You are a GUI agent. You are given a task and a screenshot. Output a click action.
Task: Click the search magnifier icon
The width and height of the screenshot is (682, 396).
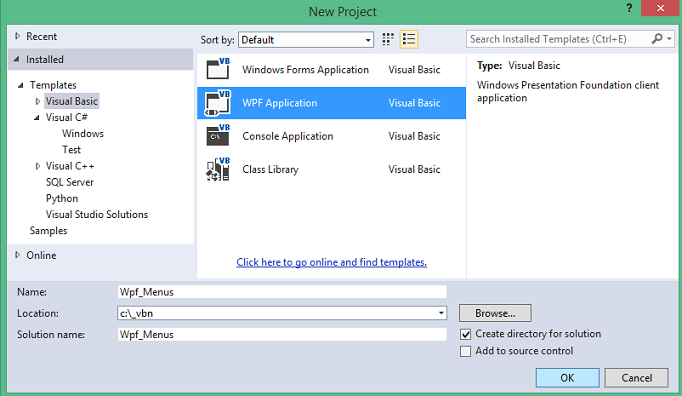(656, 39)
